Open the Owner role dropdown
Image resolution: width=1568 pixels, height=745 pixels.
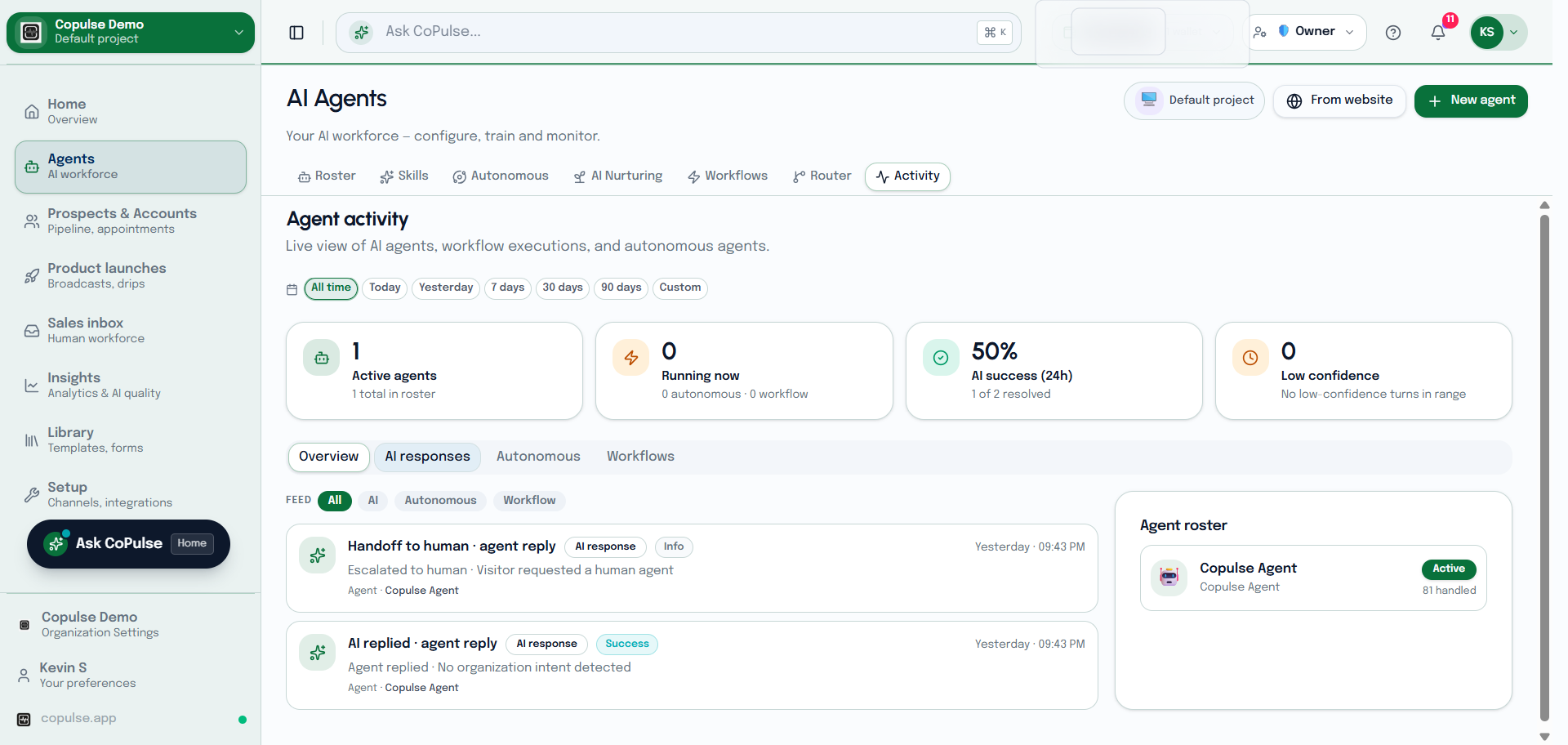(1307, 33)
